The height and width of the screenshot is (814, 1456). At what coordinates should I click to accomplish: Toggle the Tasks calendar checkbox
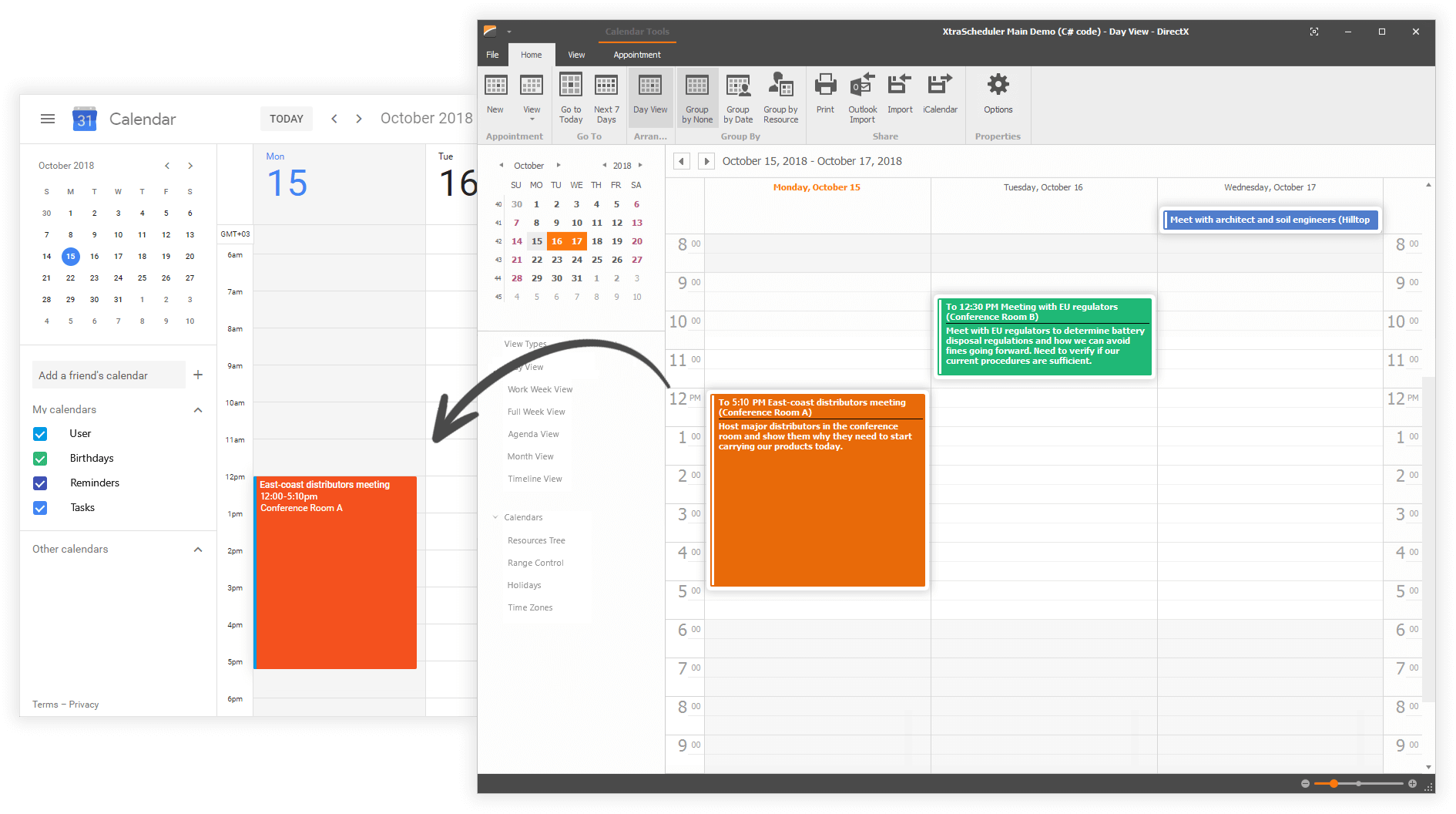click(40, 508)
